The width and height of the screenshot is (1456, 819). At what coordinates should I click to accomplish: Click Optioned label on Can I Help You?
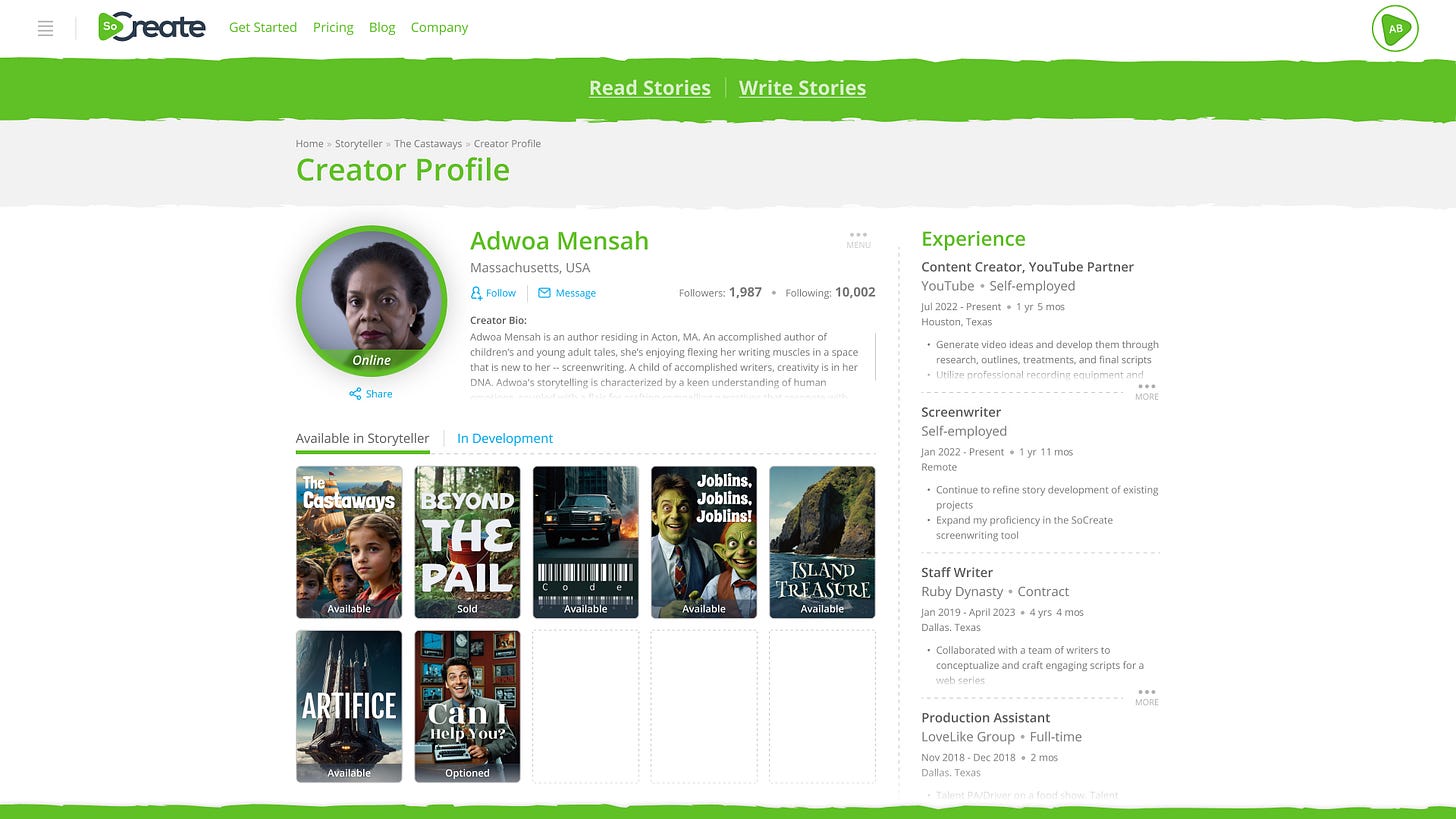[467, 773]
